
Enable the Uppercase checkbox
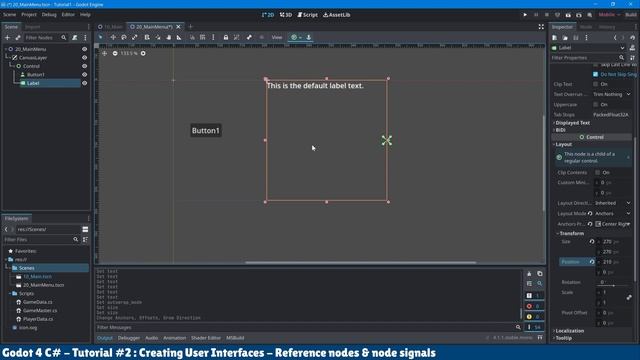pos(596,104)
